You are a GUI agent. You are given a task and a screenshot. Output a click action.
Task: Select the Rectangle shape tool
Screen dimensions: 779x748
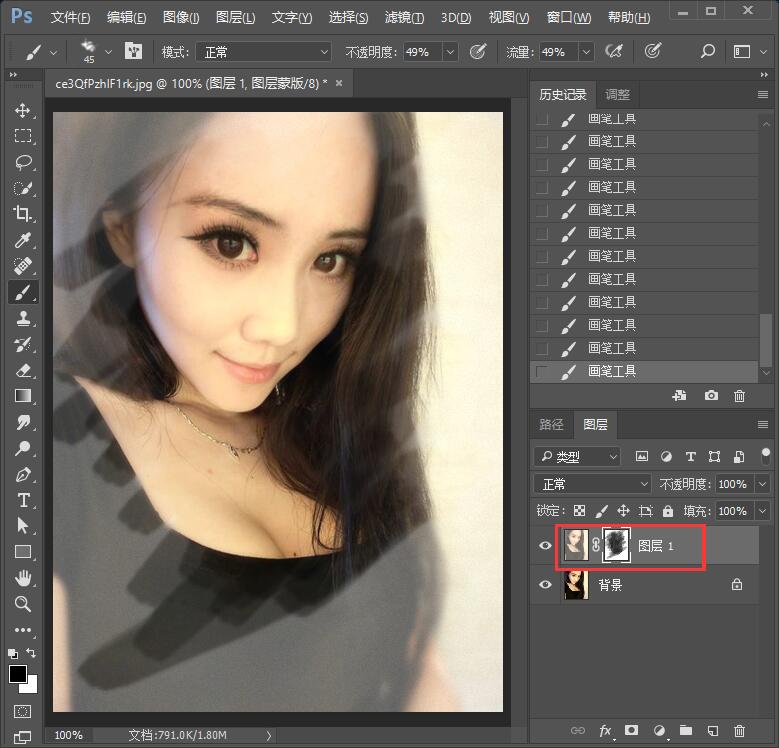[22, 552]
